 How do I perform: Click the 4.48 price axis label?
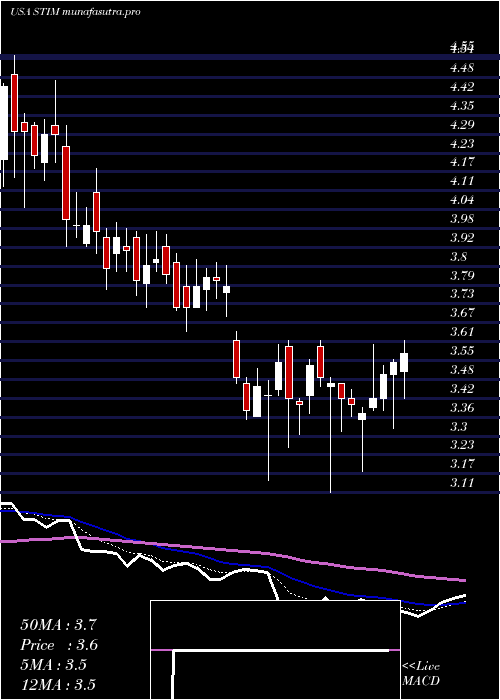tap(462, 68)
